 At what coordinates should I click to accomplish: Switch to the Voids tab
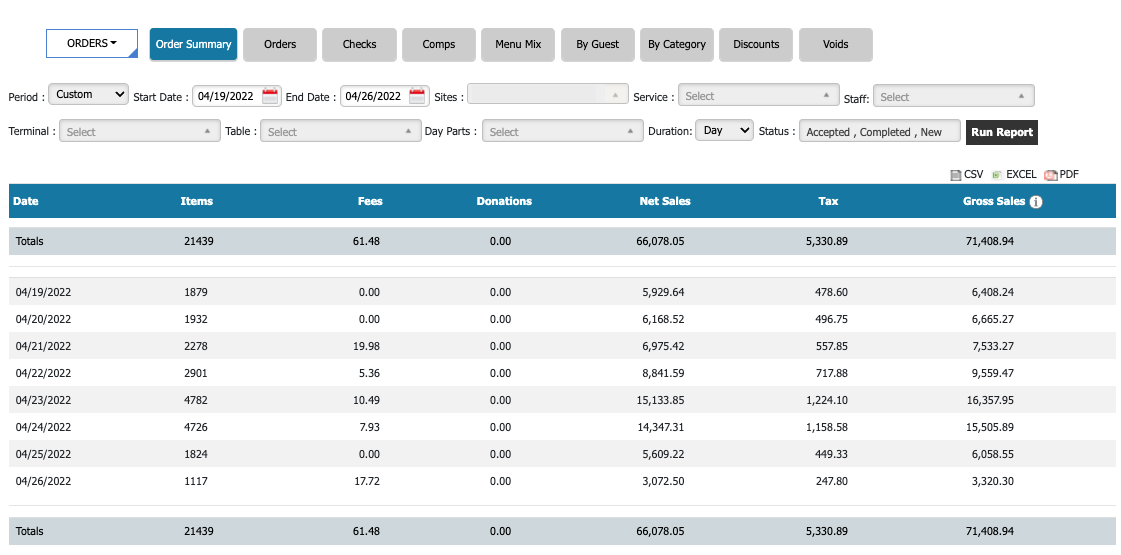click(x=836, y=44)
